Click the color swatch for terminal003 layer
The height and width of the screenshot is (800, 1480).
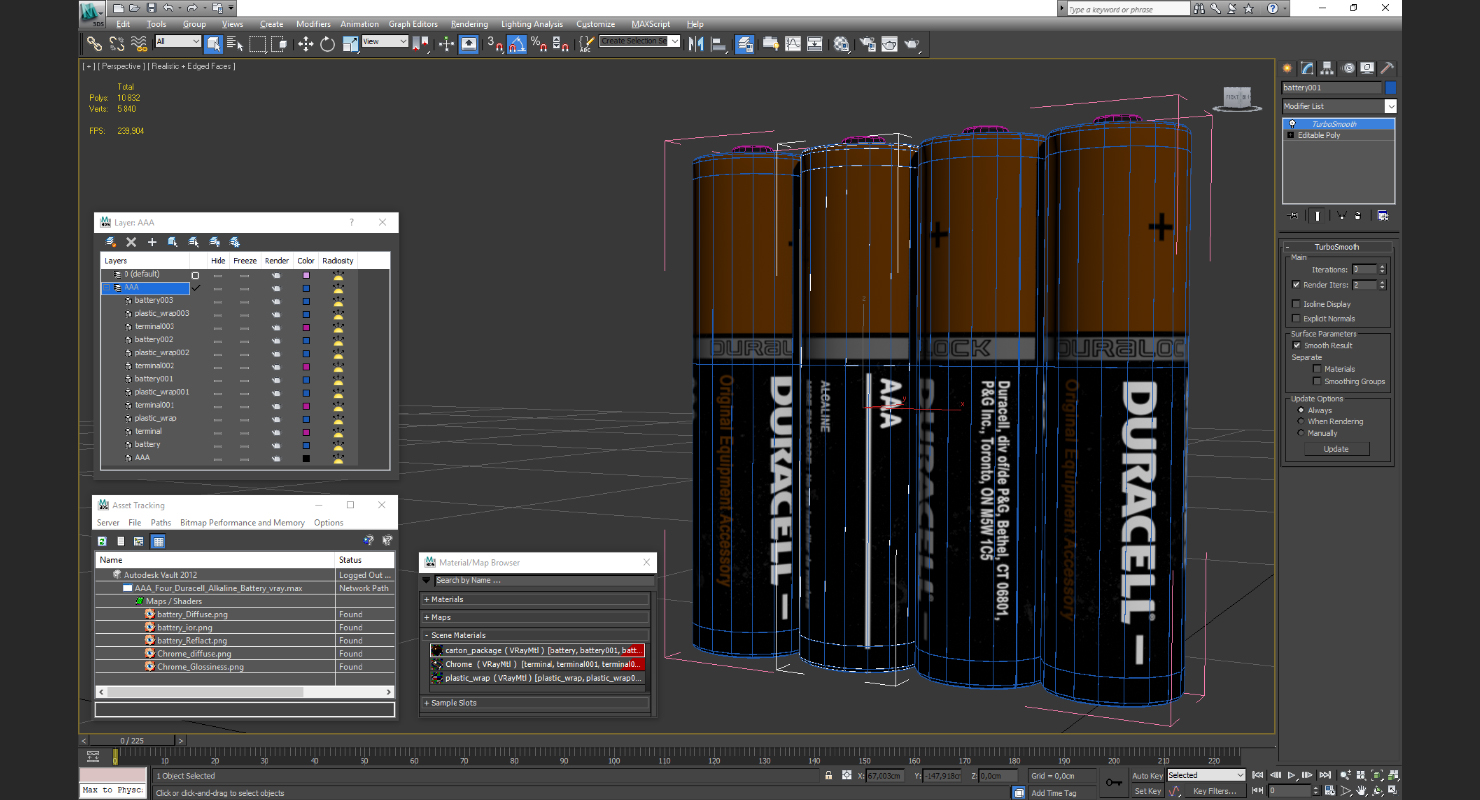306,327
